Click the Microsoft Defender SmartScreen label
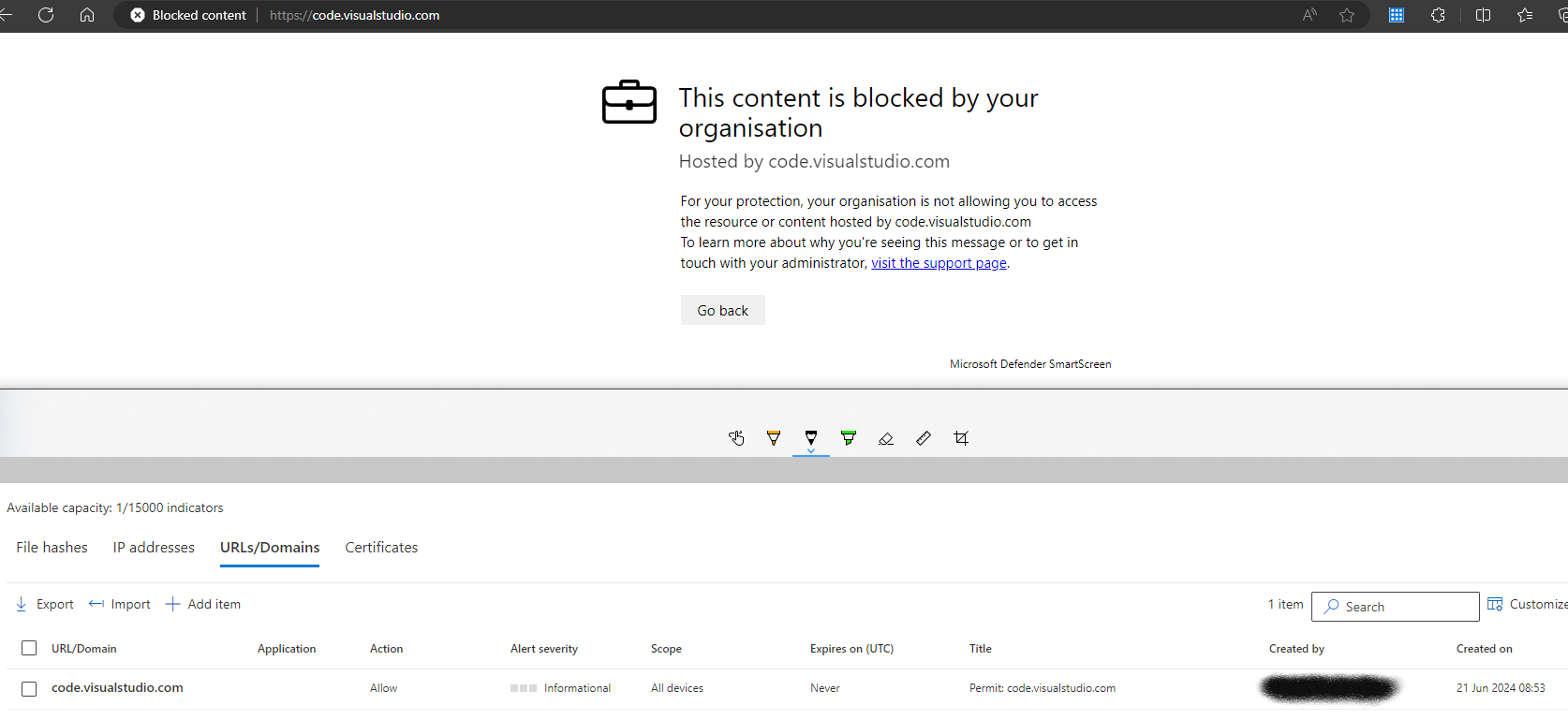 [x=1030, y=364]
